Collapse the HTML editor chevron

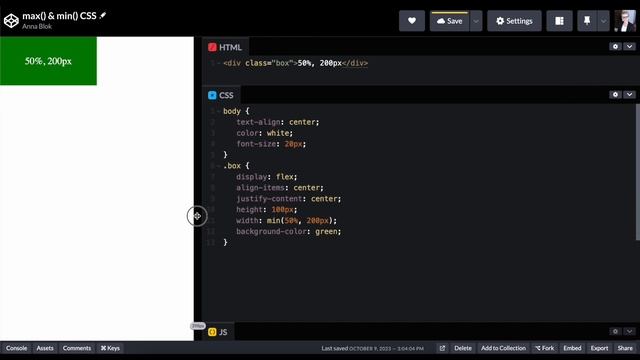pos(629,47)
